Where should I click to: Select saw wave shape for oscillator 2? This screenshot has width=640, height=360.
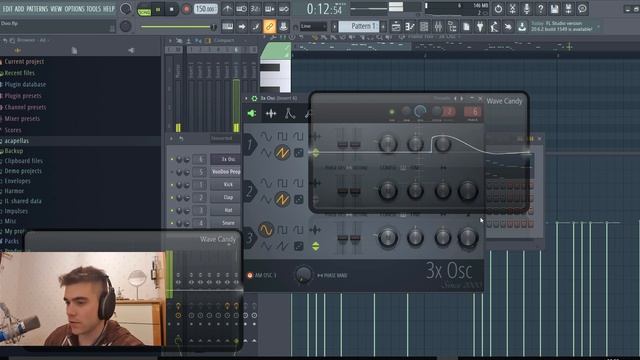282,200
